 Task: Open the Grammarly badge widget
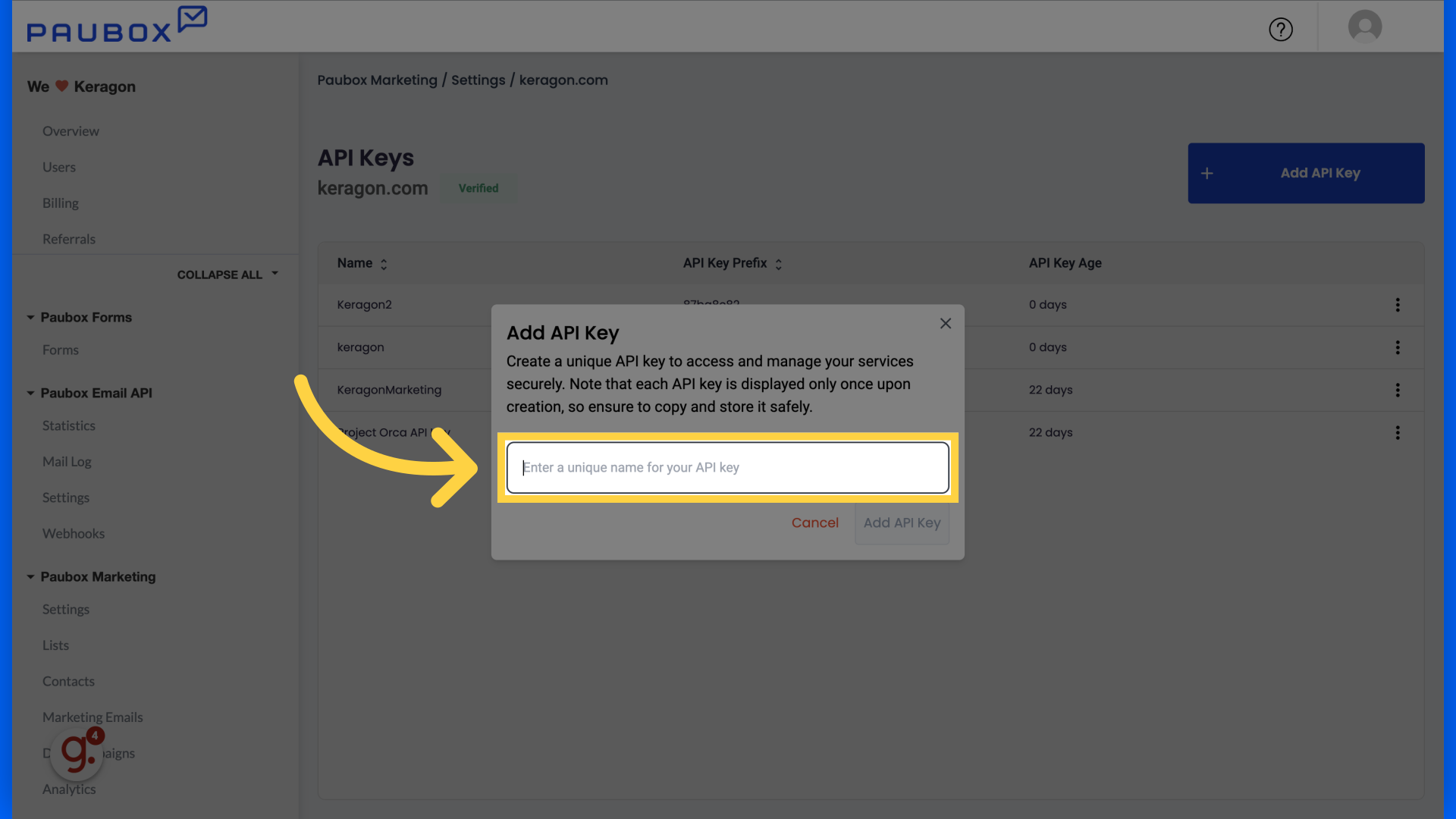78,753
